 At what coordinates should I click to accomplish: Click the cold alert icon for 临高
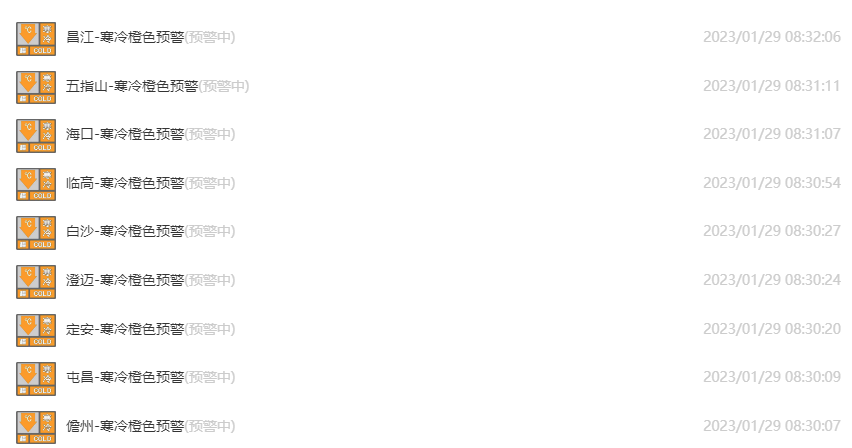(36, 184)
